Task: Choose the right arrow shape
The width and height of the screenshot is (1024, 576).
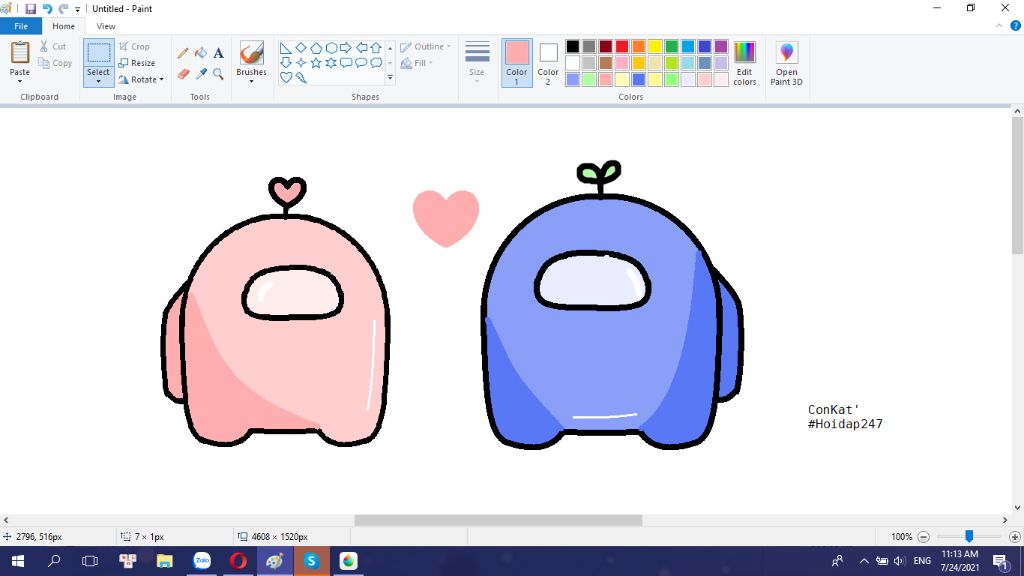Action: [x=345, y=48]
